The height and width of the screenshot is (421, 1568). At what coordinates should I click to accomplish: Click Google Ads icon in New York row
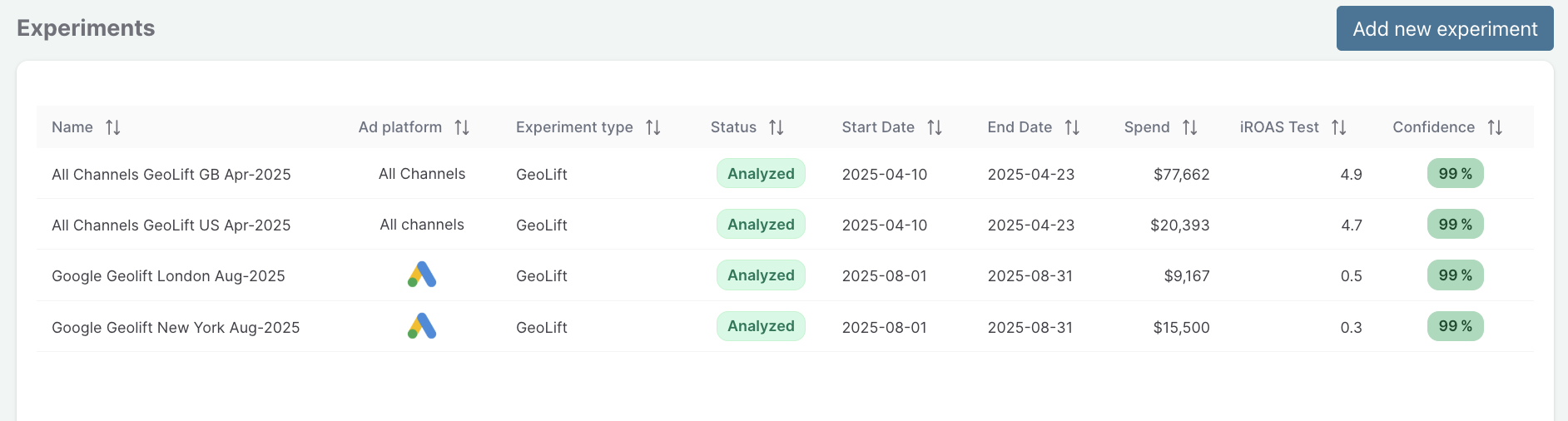pyautogui.click(x=422, y=326)
